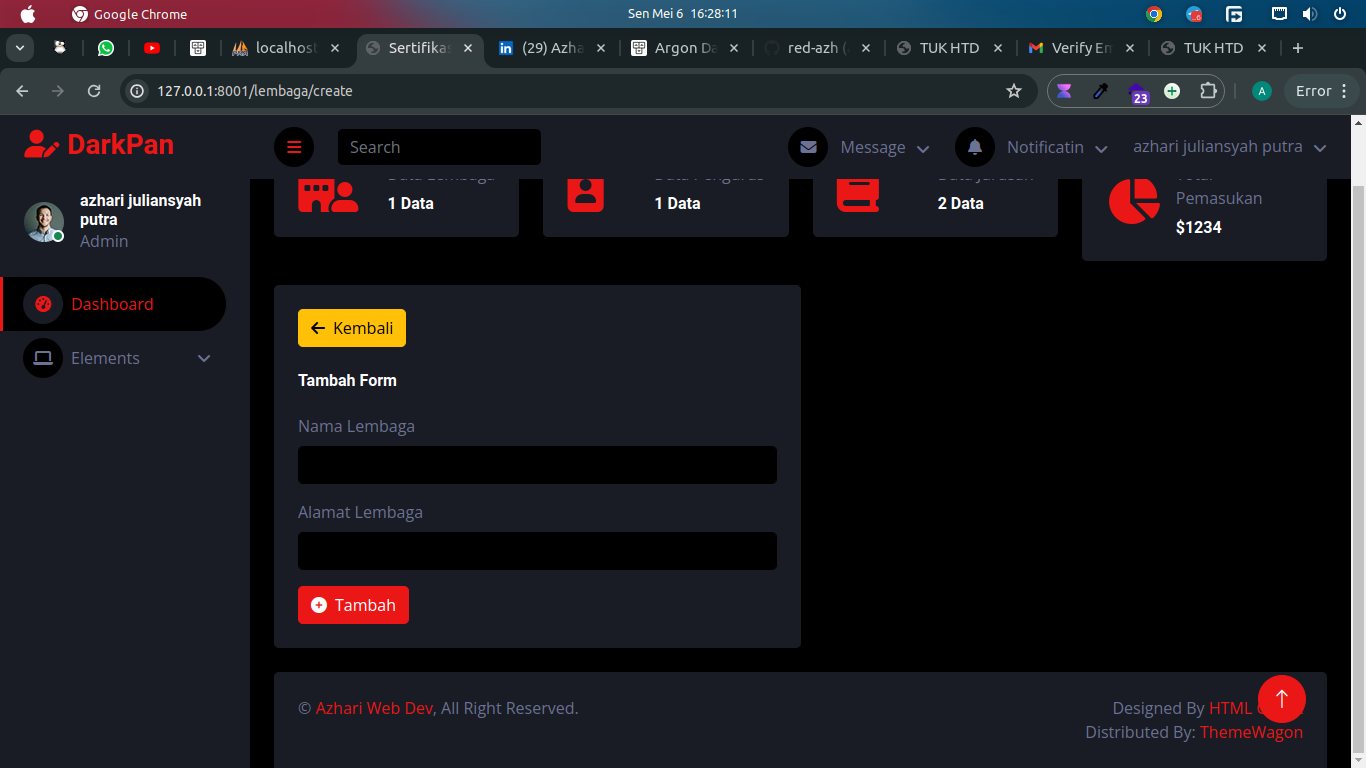Click the Total Pemasukan pie chart icon
Viewport: 1366px width, 768px height.
(1134, 201)
